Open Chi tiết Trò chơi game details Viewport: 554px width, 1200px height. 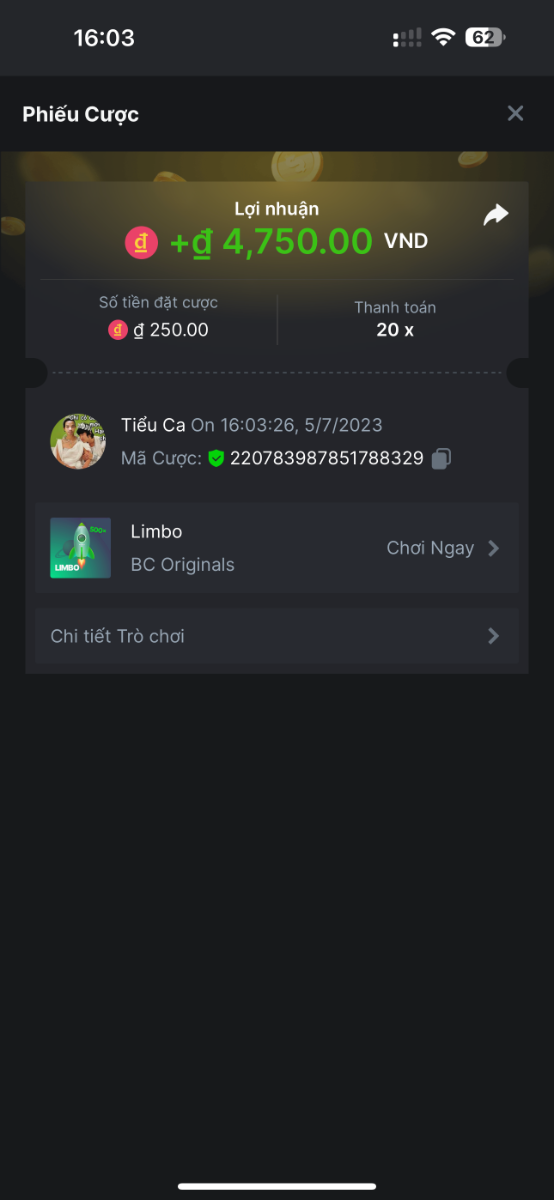coord(277,636)
